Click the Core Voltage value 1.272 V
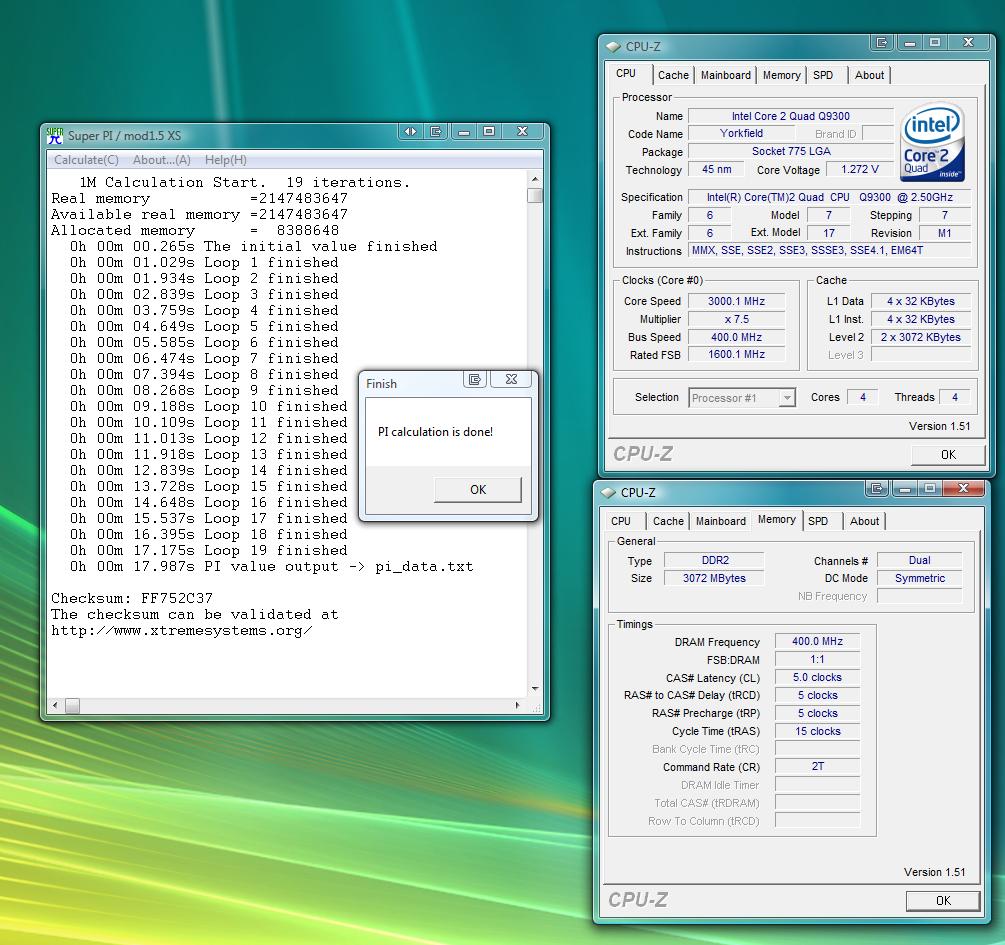Viewport: 1005px width, 945px height. 860,169
